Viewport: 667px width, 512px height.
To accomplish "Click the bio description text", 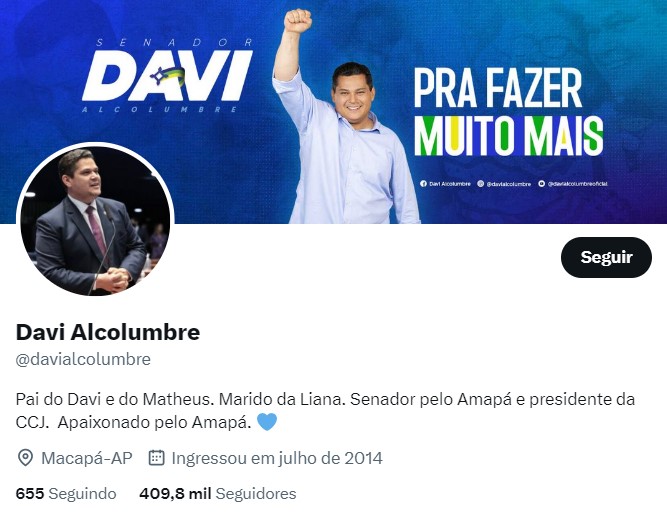I will [x=325, y=411].
